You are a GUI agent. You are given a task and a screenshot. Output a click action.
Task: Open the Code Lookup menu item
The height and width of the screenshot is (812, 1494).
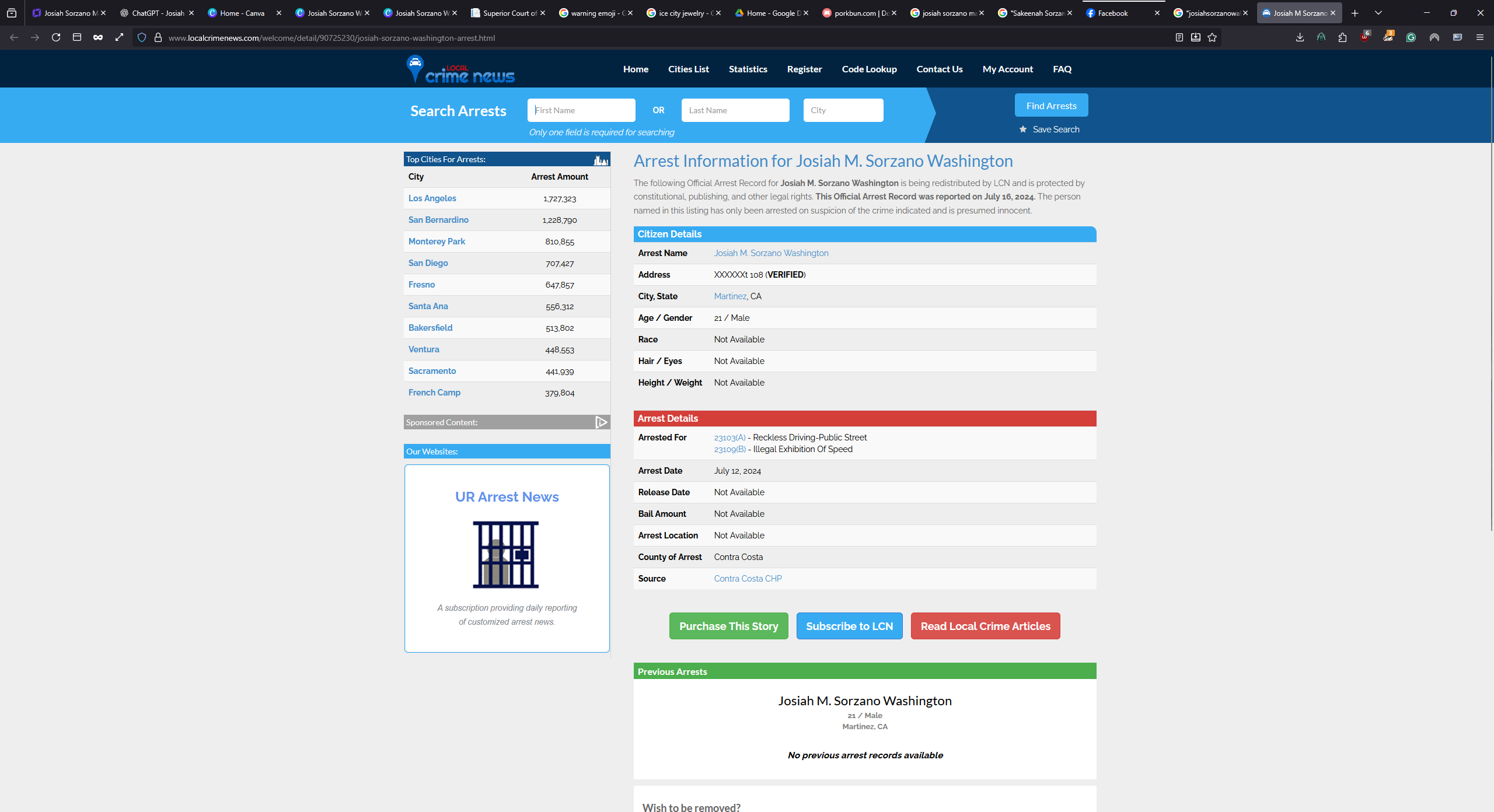tap(869, 69)
